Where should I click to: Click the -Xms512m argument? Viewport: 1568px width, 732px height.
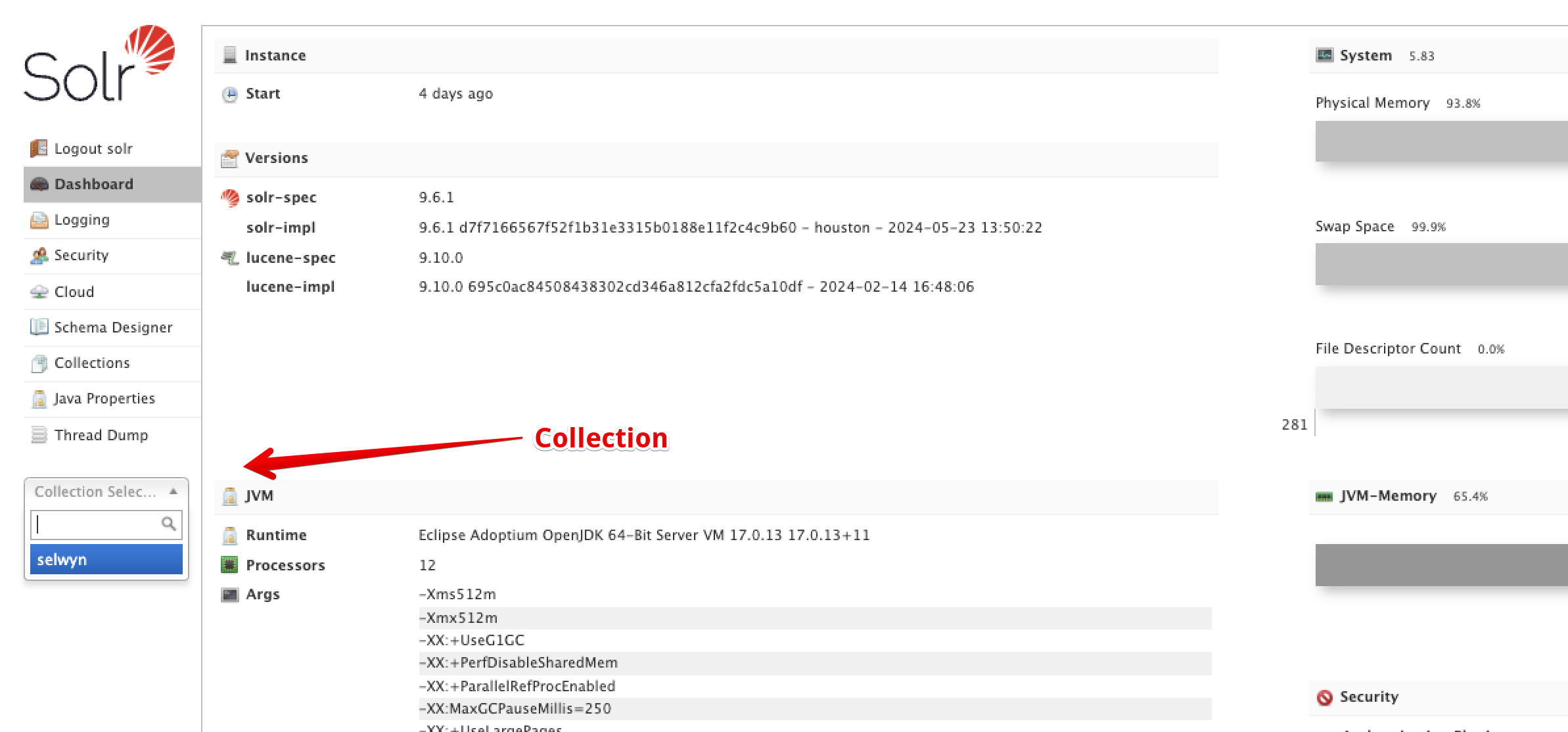[457, 594]
